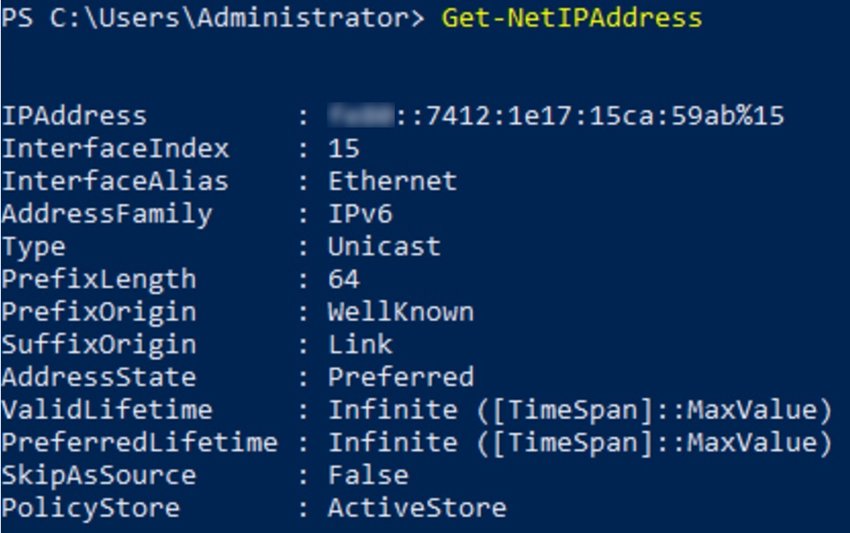Image resolution: width=850 pixels, height=533 pixels.
Task: Click the PreferredLifetime property label
Action: point(139,442)
